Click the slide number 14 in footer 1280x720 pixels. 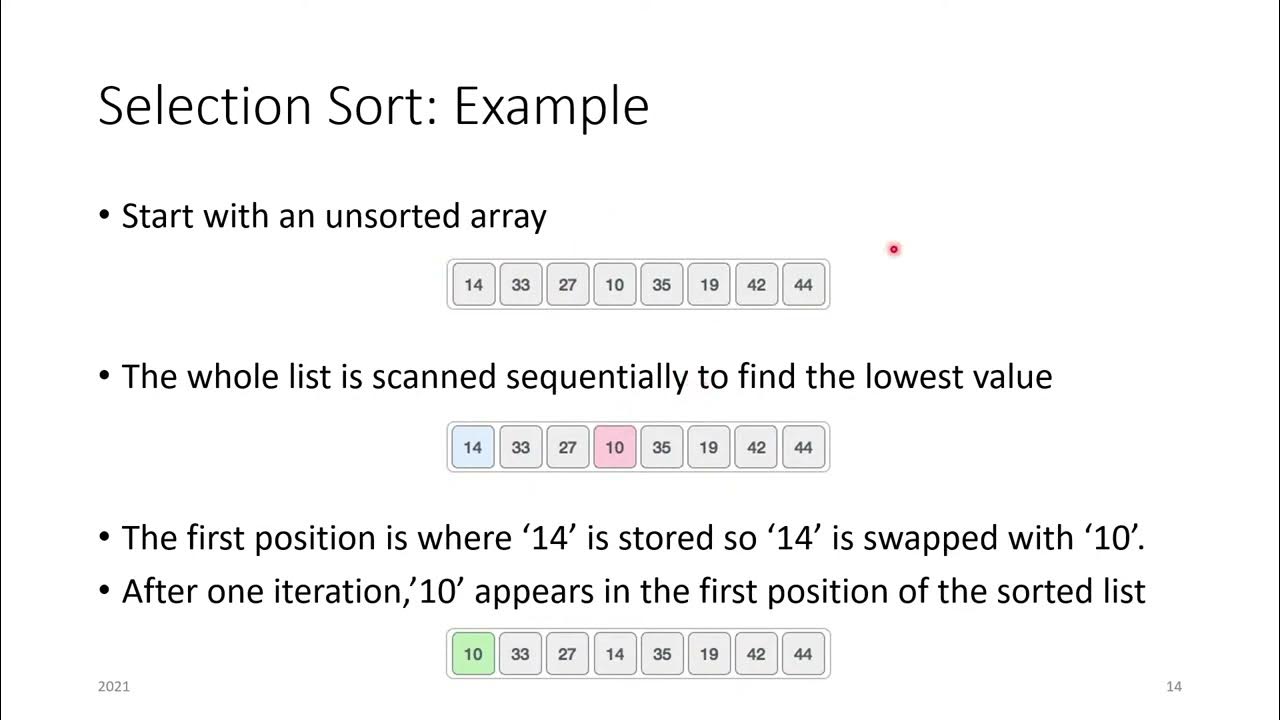click(1174, 686)
